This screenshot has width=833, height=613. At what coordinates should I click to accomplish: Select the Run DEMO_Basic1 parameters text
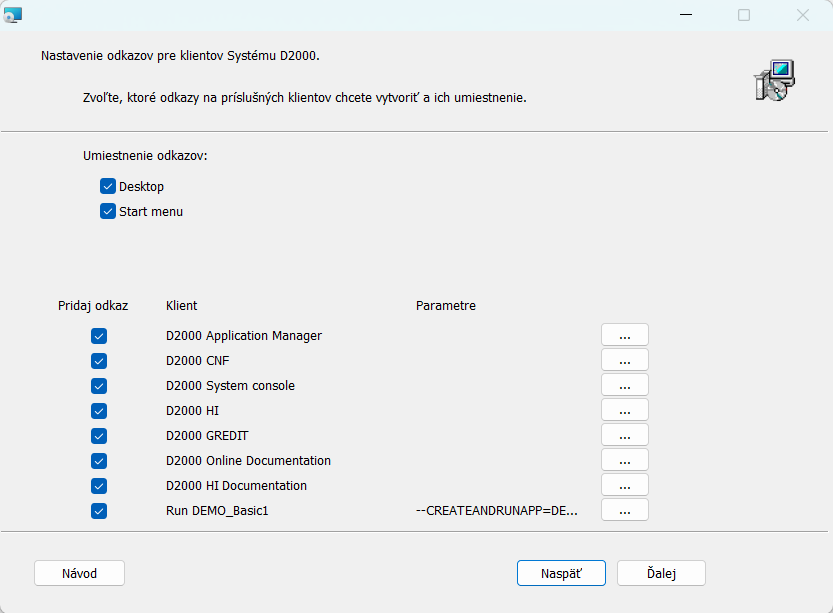(497, 511)
